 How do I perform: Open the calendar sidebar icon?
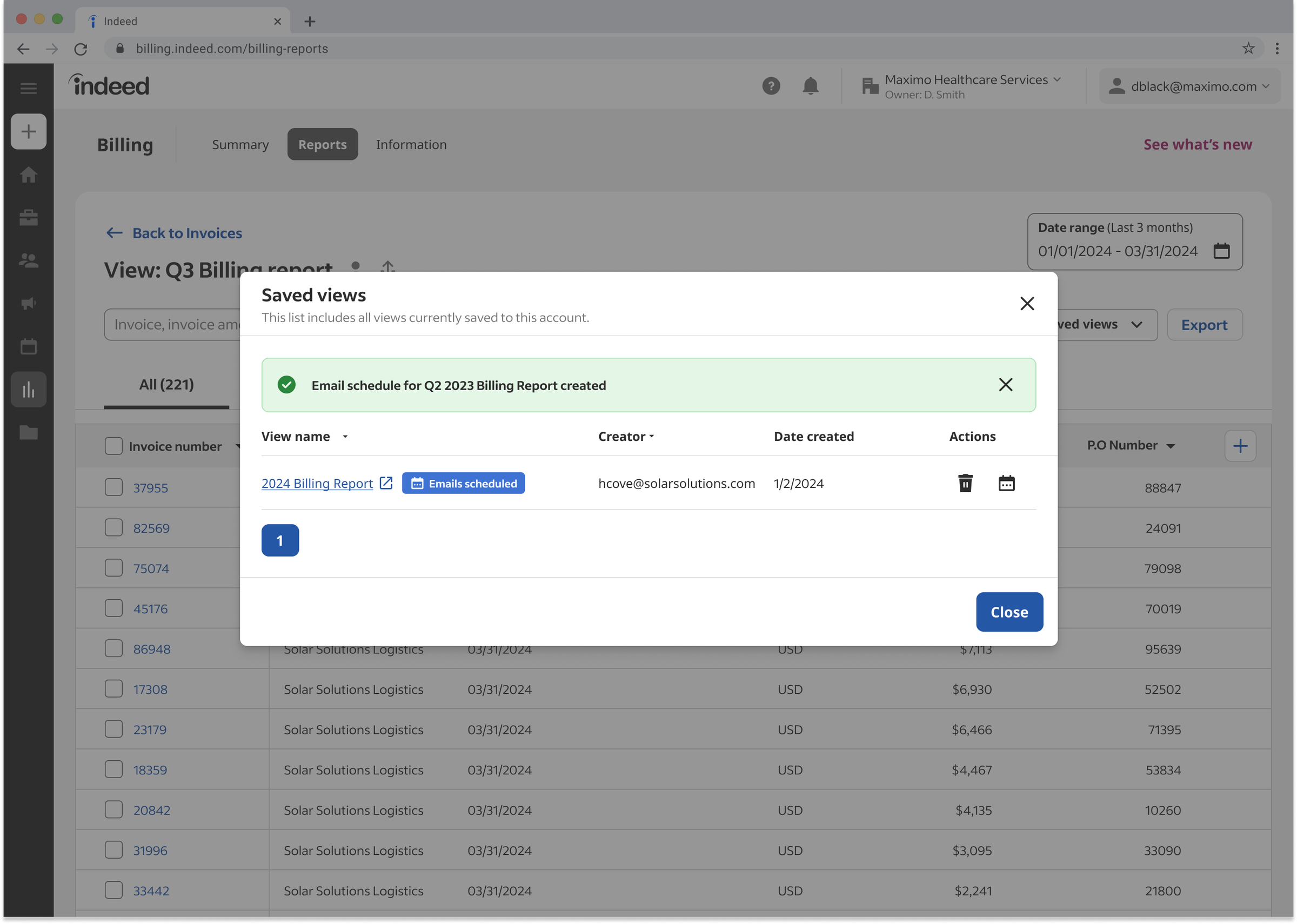29,346
